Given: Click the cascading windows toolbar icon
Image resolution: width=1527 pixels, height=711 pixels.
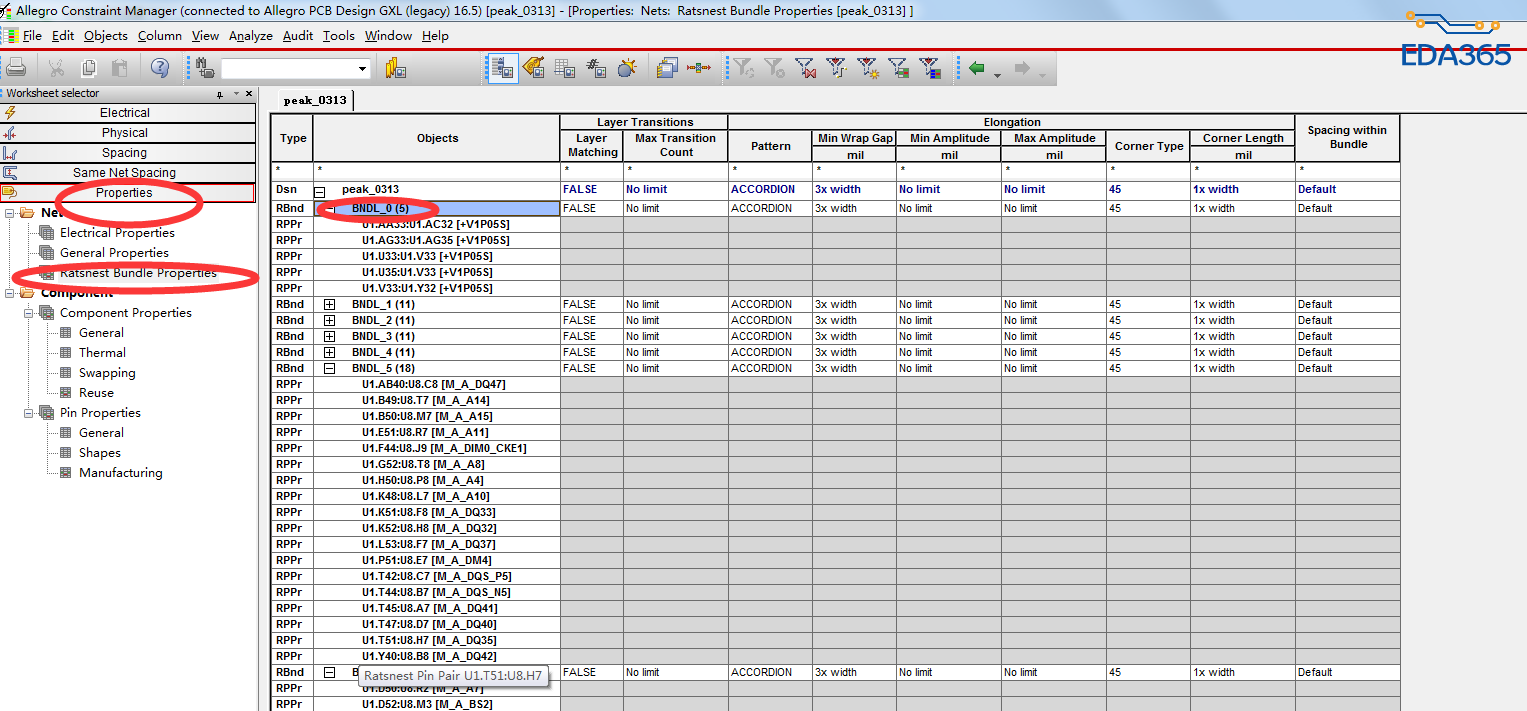Looking at the screenshot, I should [668, 68].
